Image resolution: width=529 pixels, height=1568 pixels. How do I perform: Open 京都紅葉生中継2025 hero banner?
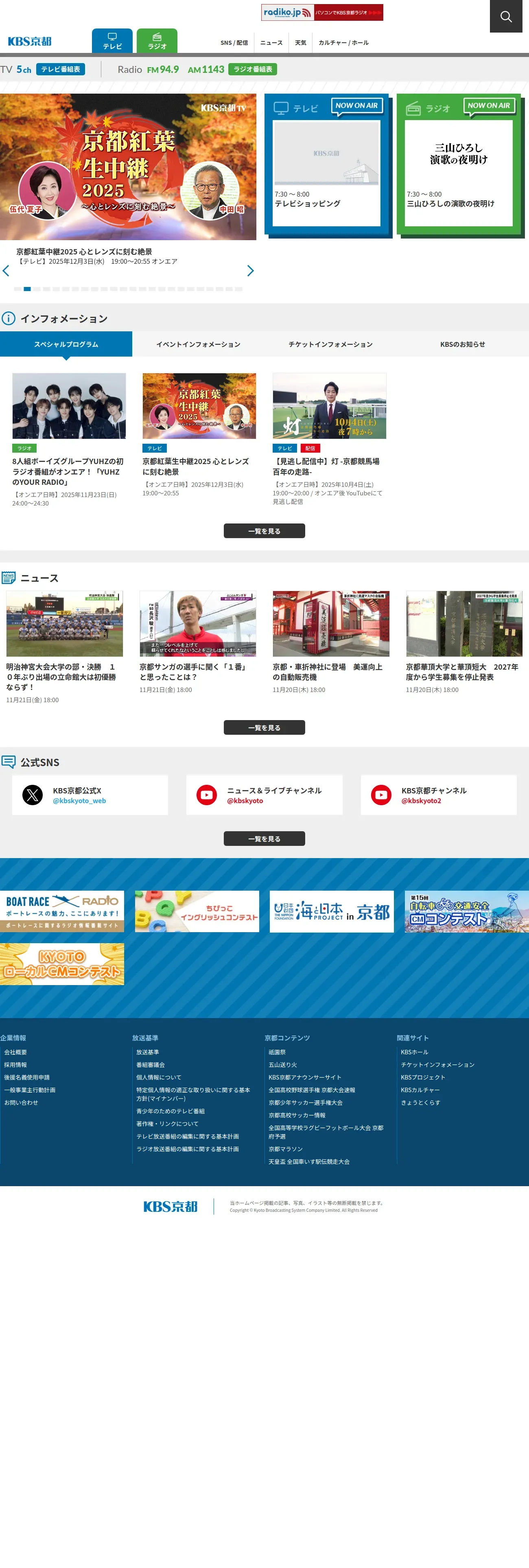click(128, 167)
